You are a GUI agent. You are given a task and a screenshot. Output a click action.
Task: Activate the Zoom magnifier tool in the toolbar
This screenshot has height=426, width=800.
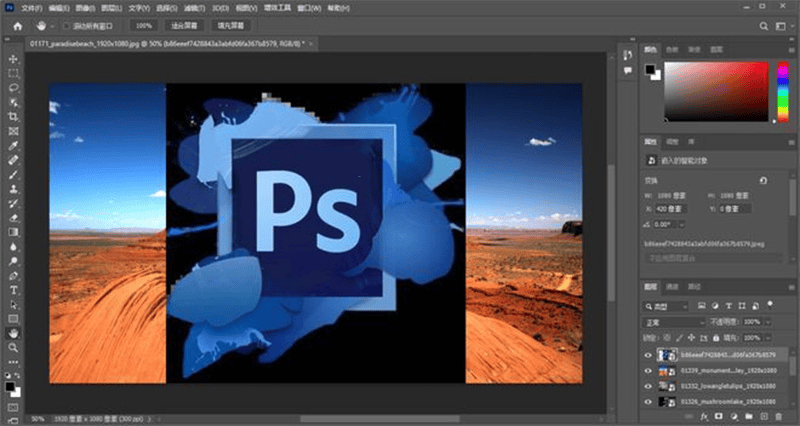(x=13, y=348)
